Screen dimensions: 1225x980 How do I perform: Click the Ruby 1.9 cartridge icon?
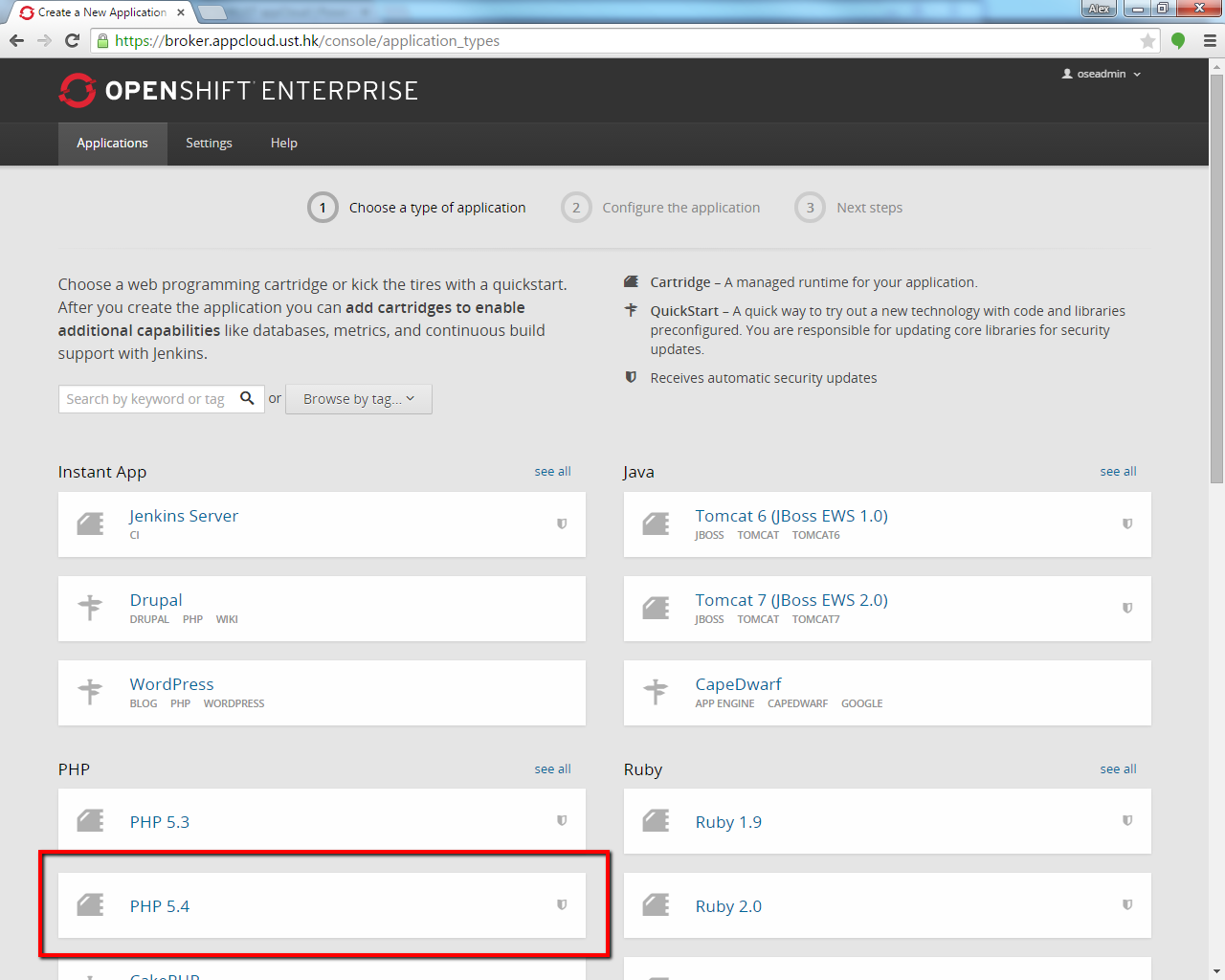pos(656,821)
